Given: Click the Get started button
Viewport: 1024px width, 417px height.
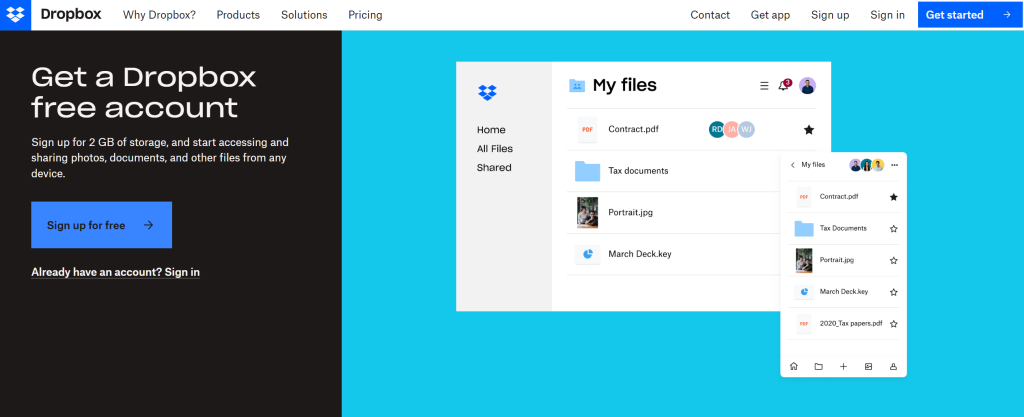Looking at the screenshot, I should [x=970, y=14].
